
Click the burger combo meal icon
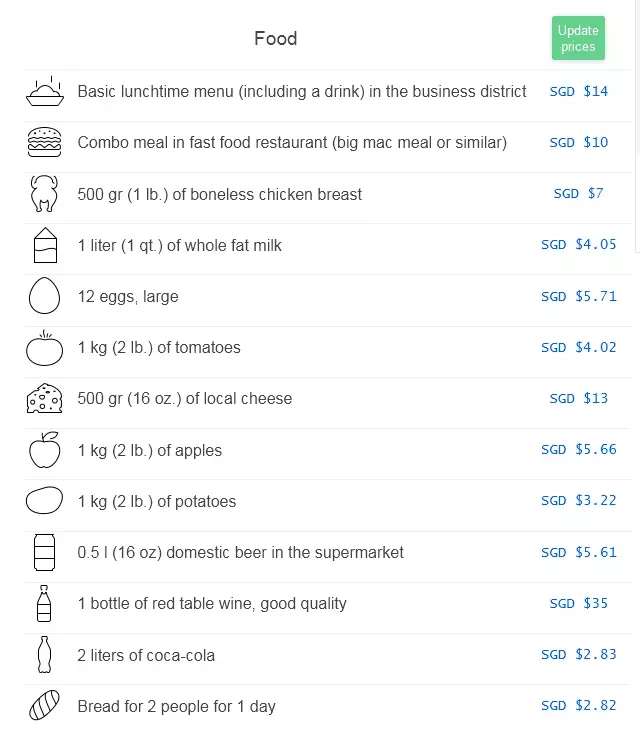pyautogui.click(x=44, y=142)
